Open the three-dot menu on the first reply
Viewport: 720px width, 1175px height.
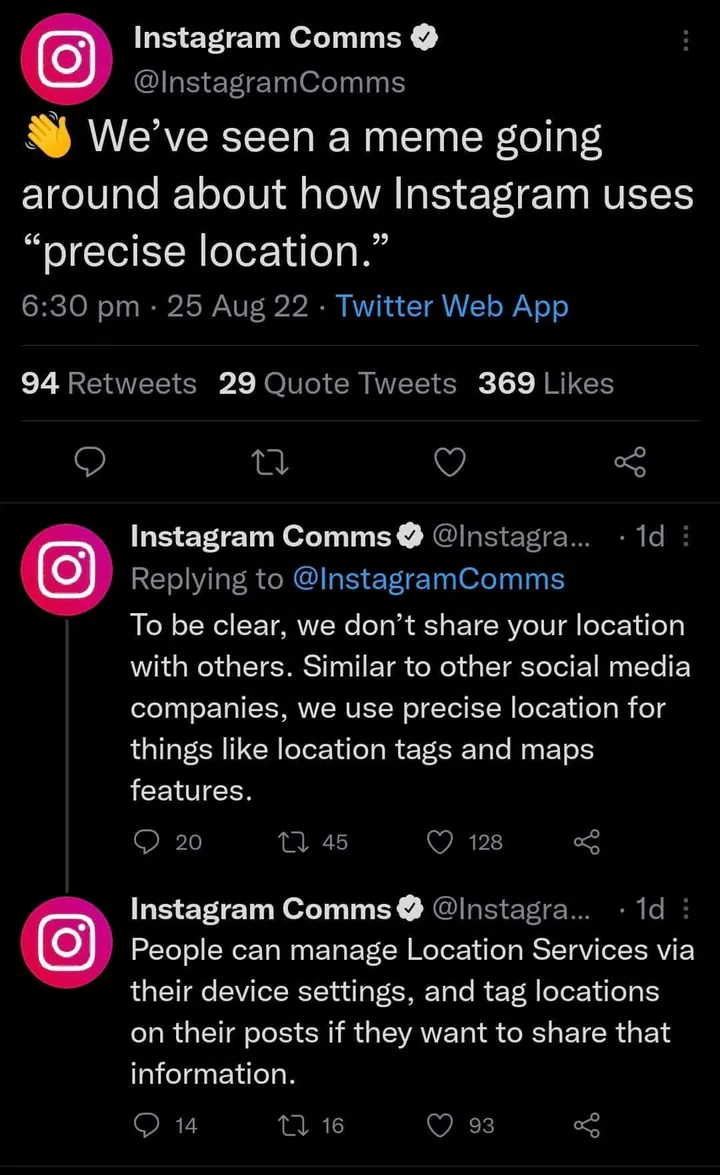point(686,537)
